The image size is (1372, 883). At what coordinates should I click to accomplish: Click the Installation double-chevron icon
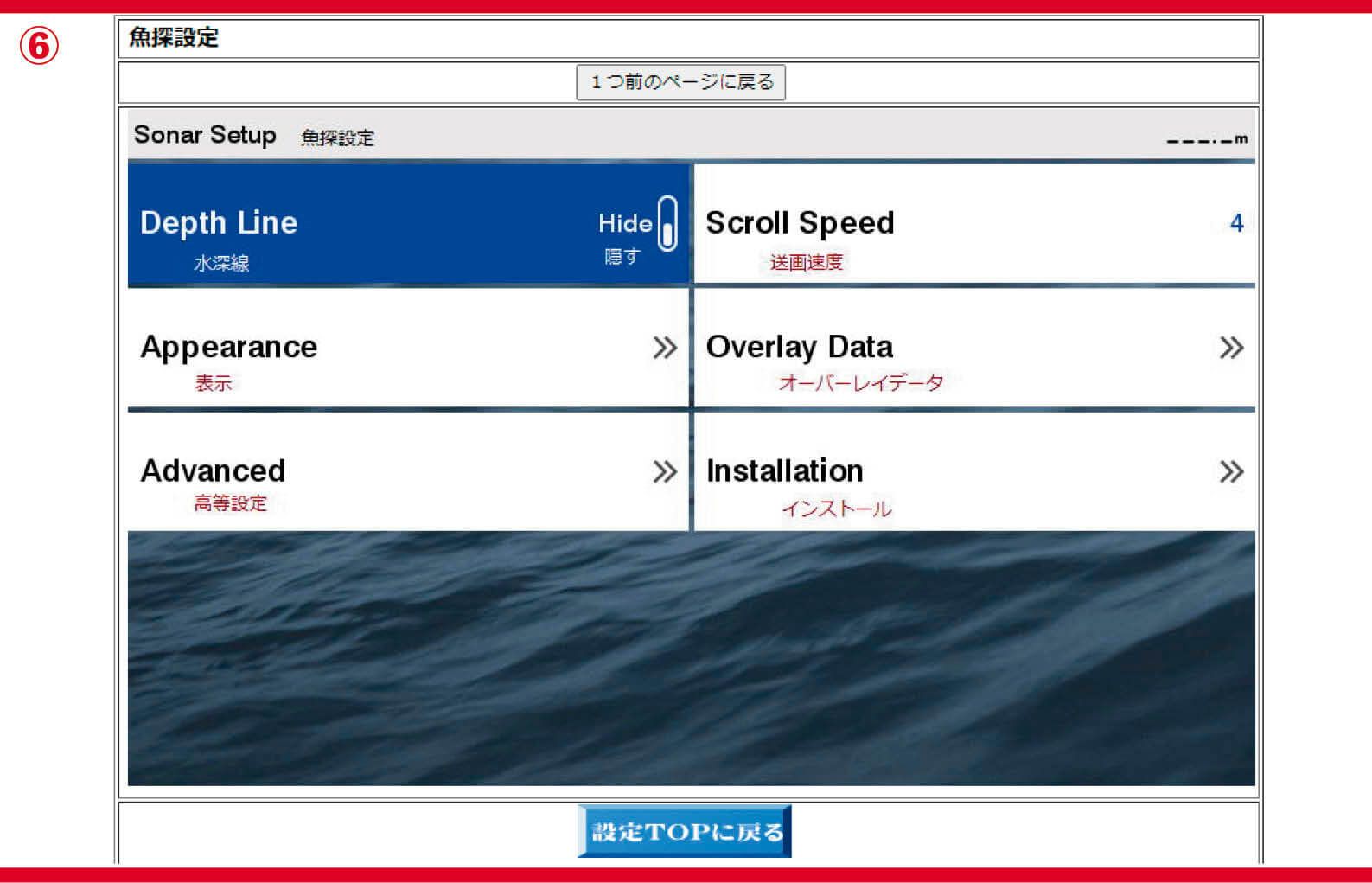click(x=1230, y=471)
